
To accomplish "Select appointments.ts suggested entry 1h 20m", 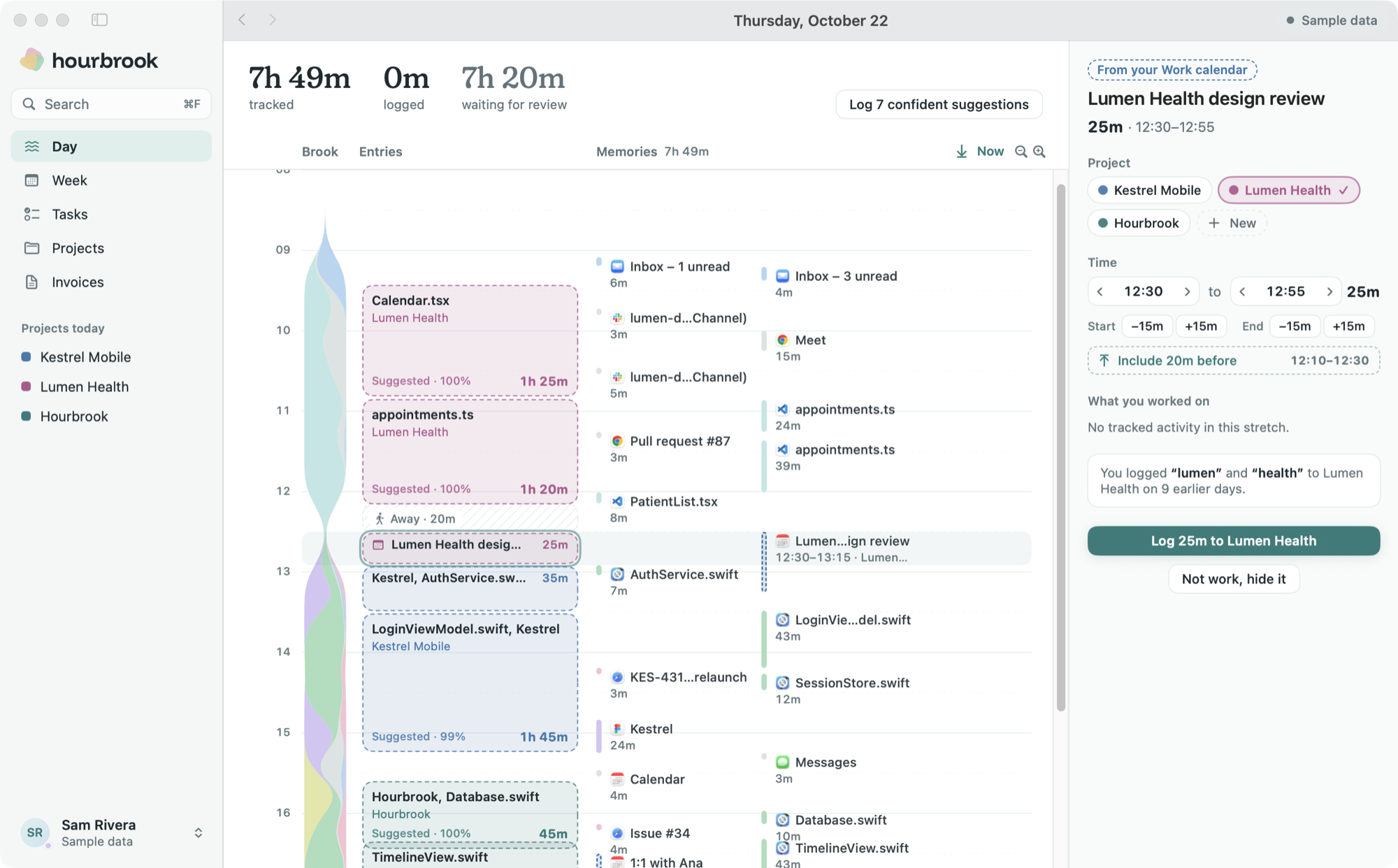I will (x=470, y=451).
